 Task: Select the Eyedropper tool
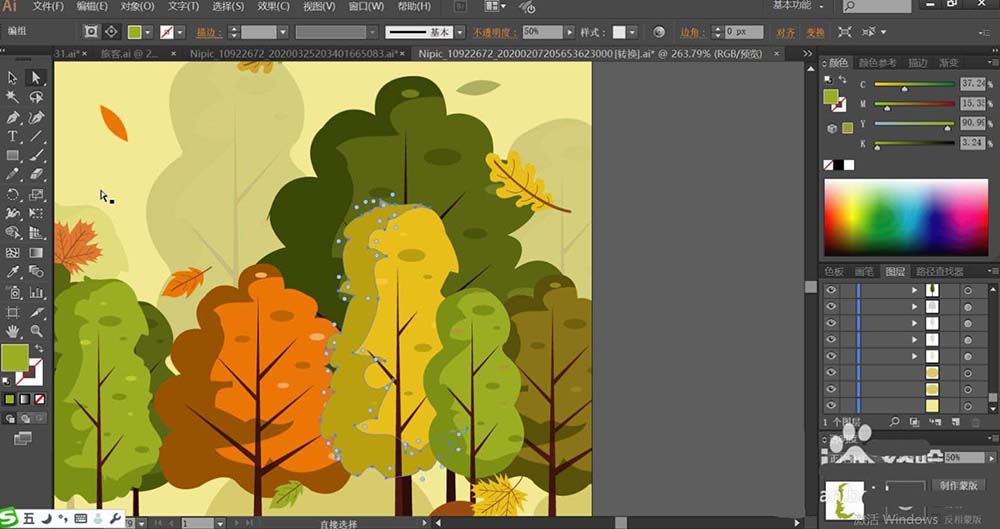click(13, 272)
